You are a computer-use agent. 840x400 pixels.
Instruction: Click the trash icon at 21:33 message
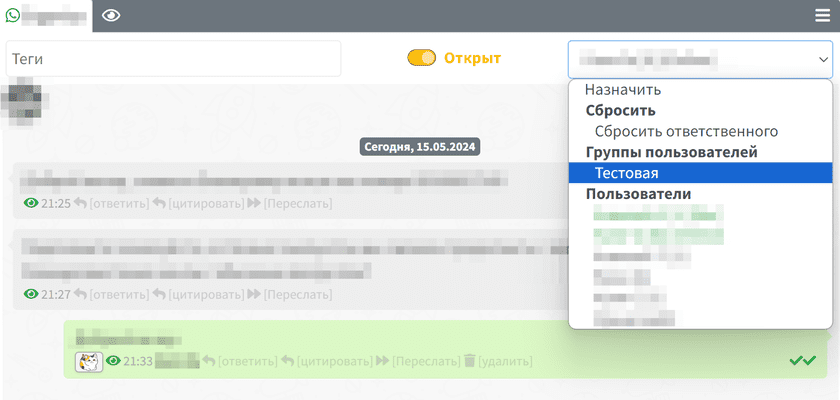[x=469, y=361]
